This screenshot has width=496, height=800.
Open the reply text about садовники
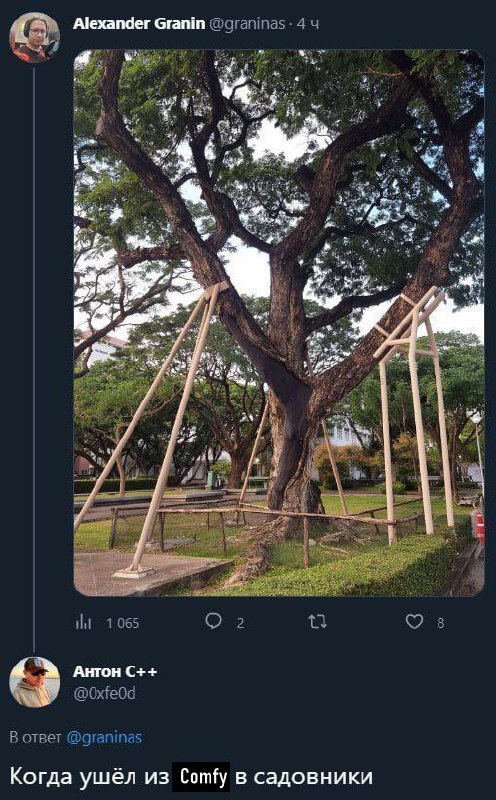click(x=191, y=777)
